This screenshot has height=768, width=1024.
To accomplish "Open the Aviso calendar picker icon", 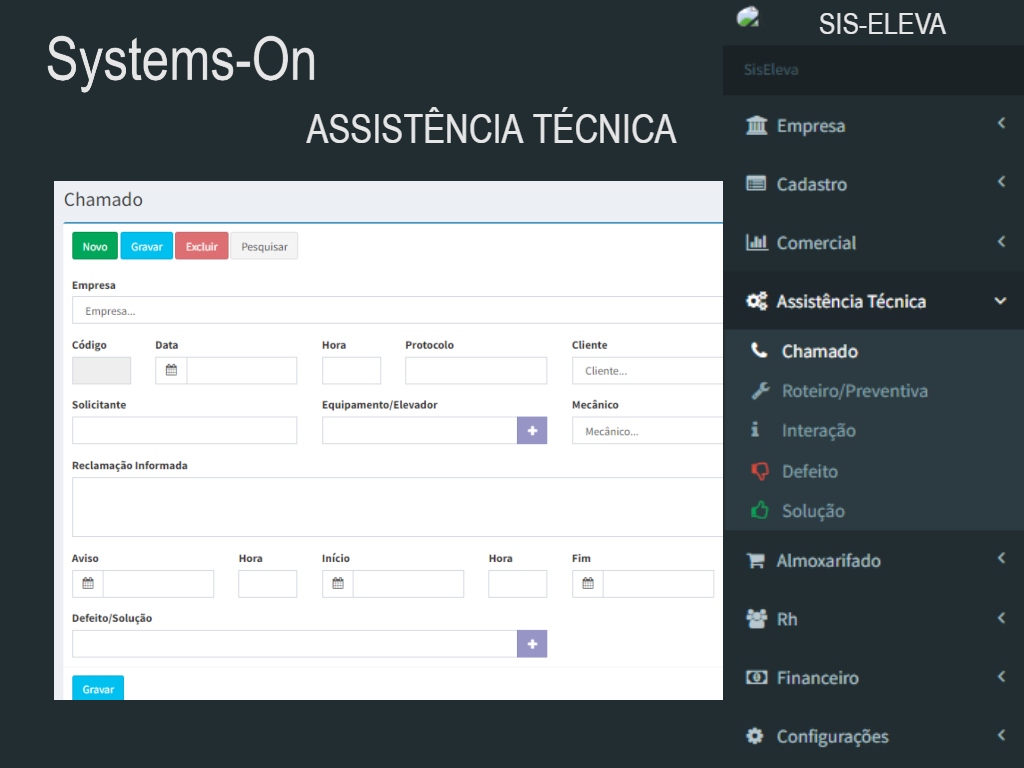I will (88, 584).
